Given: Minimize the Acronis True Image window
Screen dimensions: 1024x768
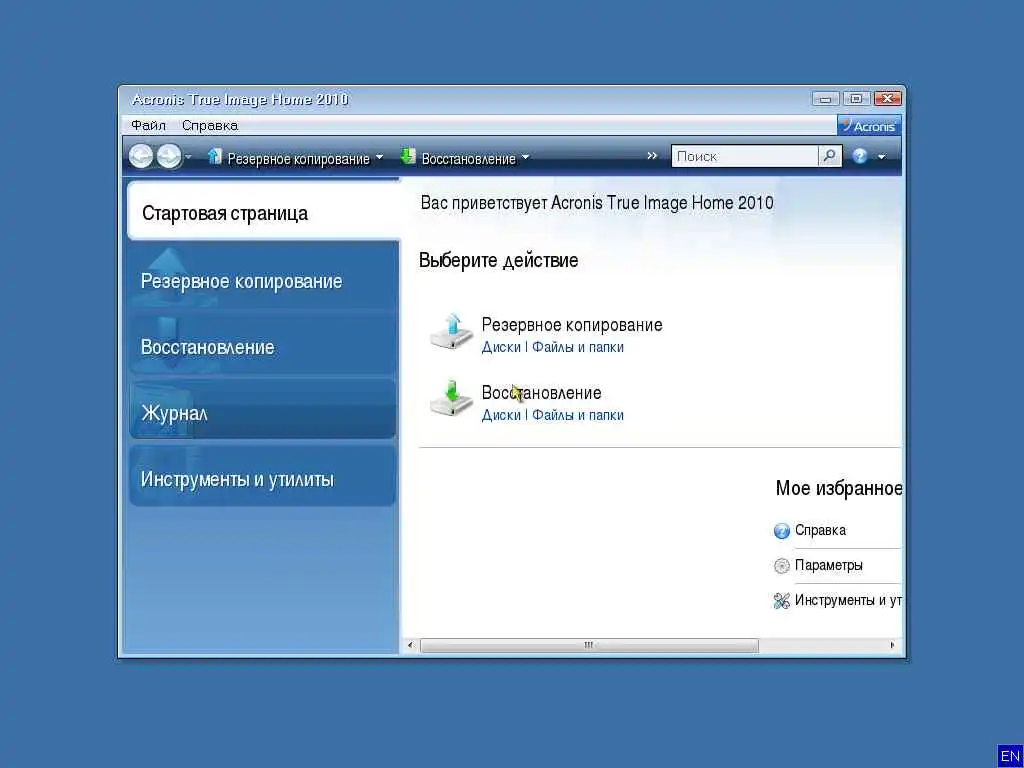Looking at the screenshot, I should point(825,99).
